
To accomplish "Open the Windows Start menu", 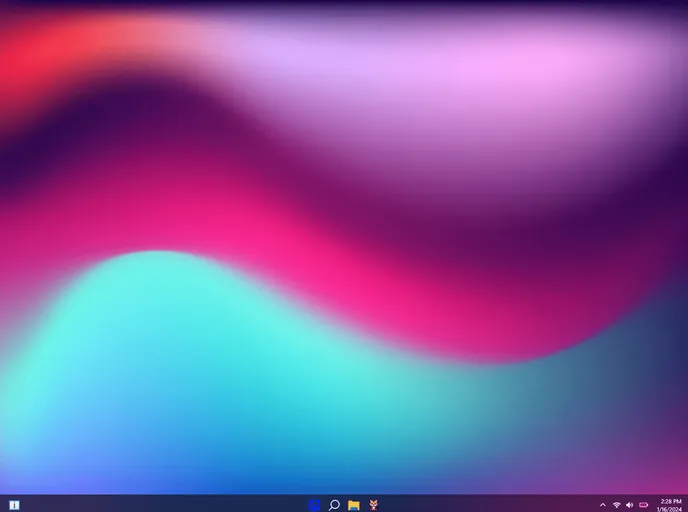I will (x=315, y=505).
